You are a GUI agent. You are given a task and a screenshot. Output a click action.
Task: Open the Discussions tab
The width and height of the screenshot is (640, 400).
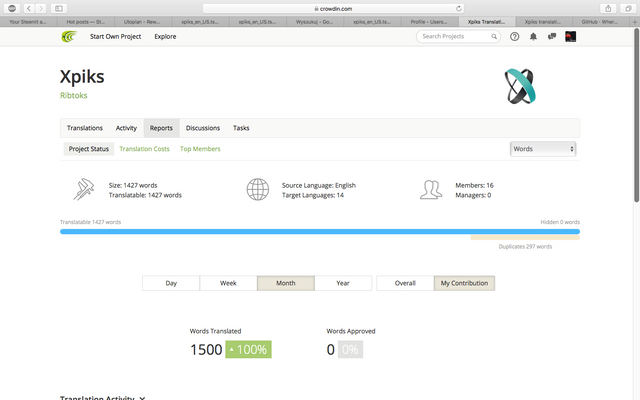point(203,128)
